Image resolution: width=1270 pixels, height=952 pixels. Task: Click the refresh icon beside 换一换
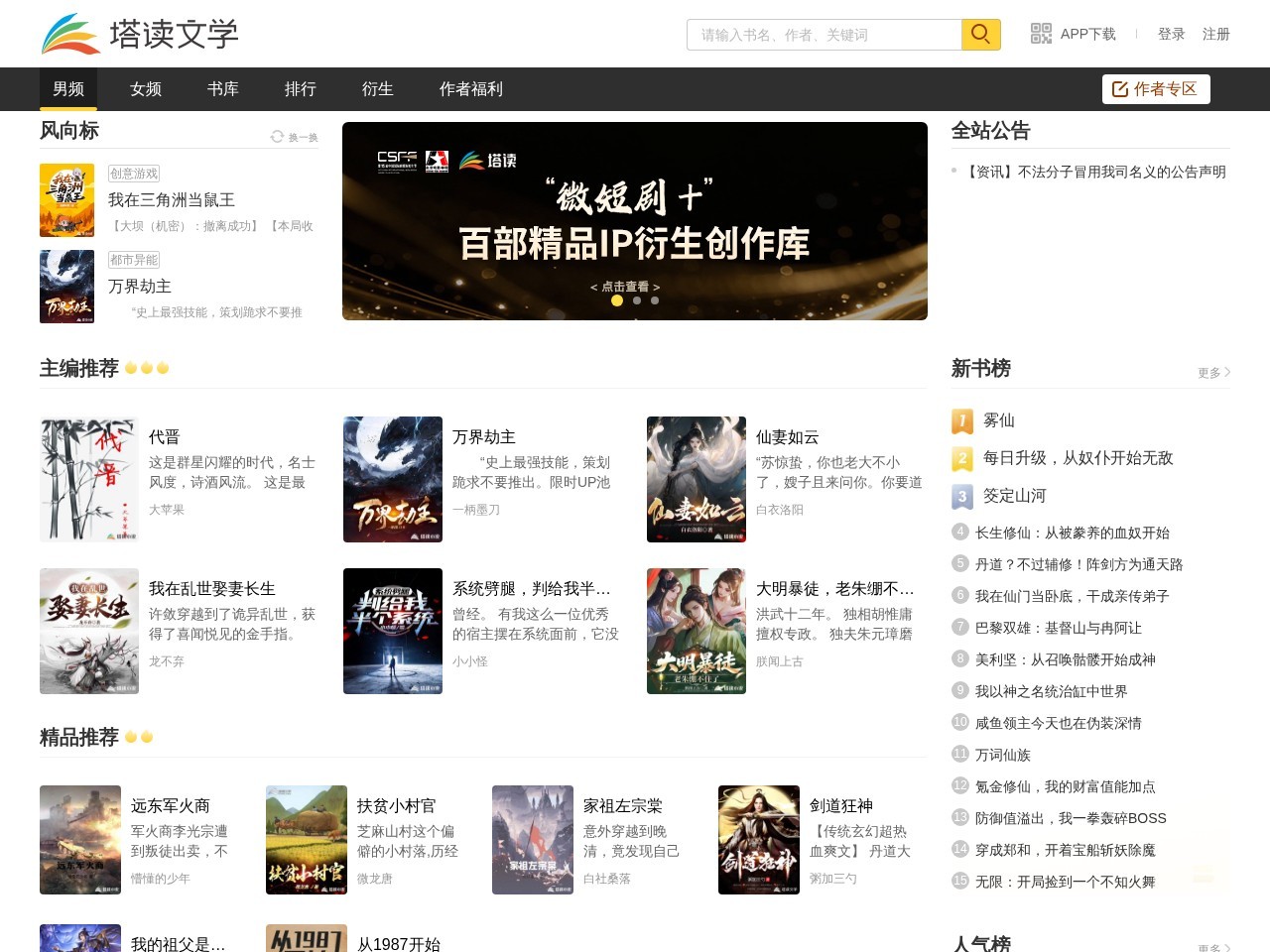coord(277,137)
